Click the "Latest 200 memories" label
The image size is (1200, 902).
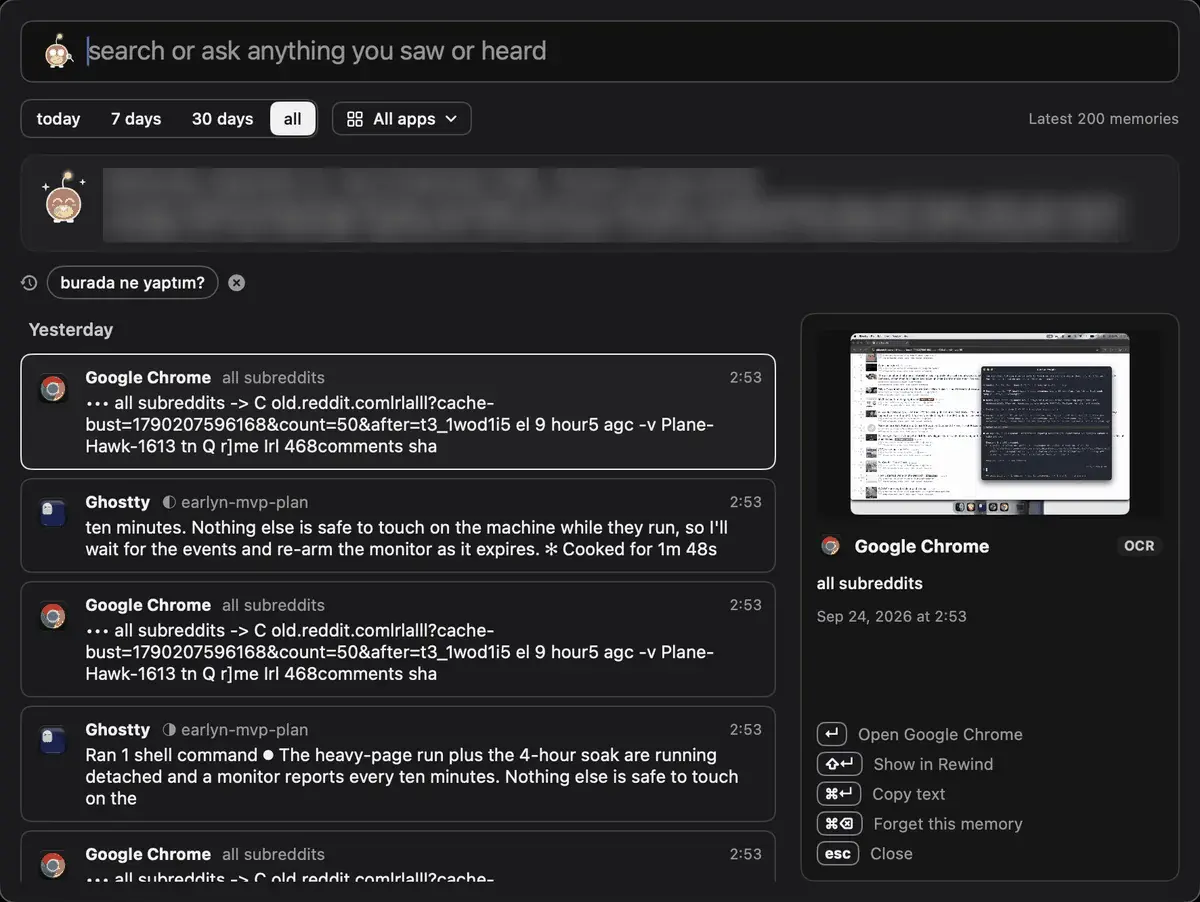tap(1103, 119)
